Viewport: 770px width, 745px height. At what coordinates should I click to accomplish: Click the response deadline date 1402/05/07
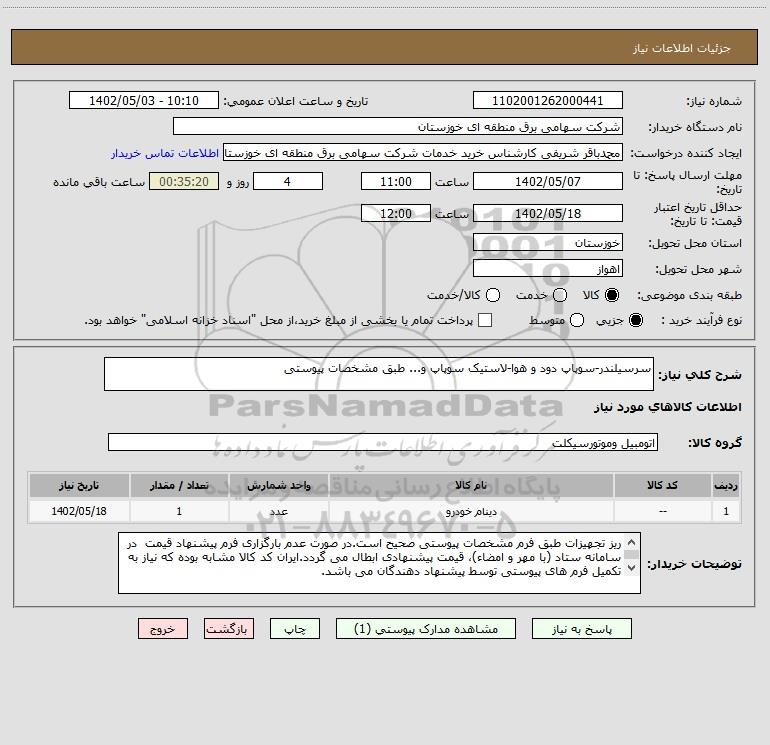(x=548, y=181)
